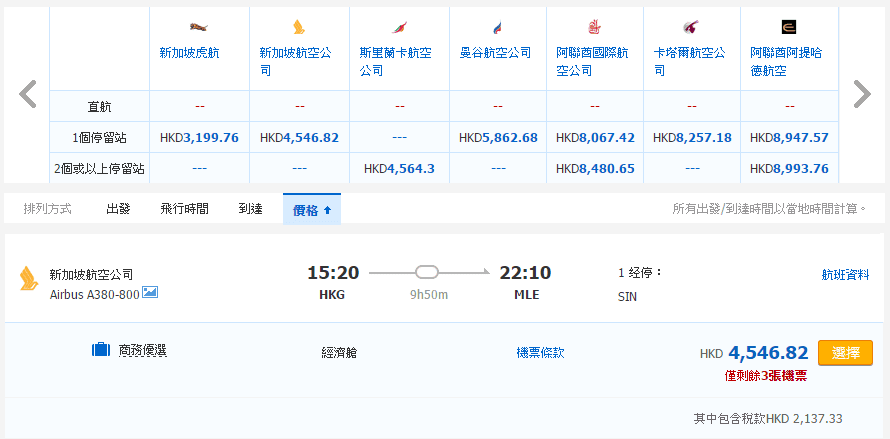Click the SriLankan Airlines logo
This screenshot has width=890, height=439.
click(399, 27)
